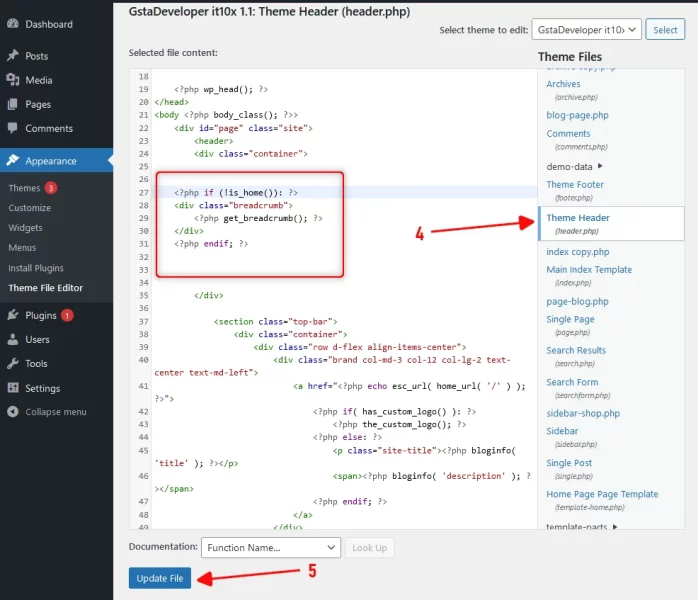Image resolution: width=698 pixels, height=600 pixels.
Task: Expand the demo-data folder arrow
Action: coord(600,166)
